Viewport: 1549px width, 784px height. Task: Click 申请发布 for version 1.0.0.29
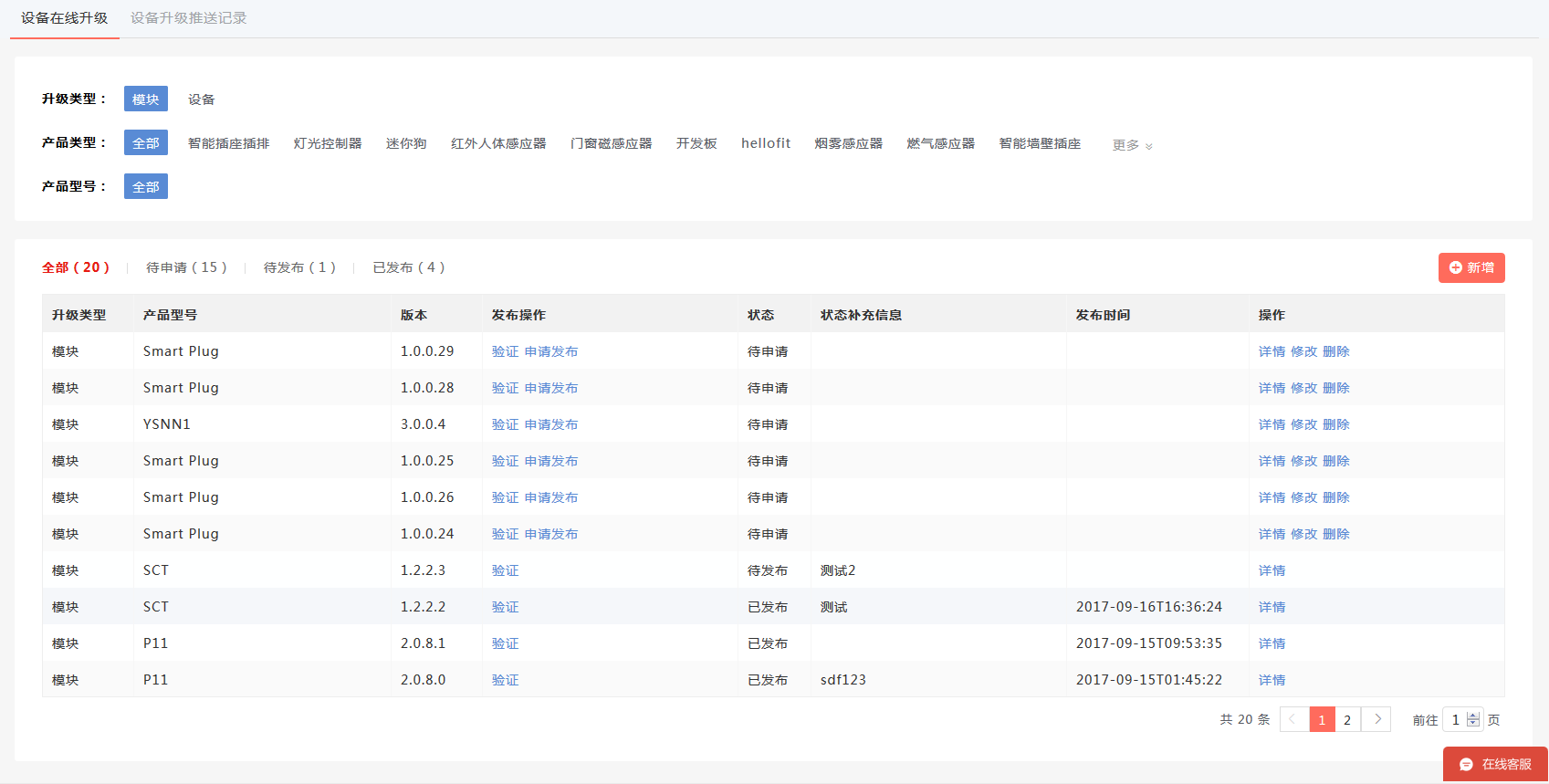coord(551,351)
